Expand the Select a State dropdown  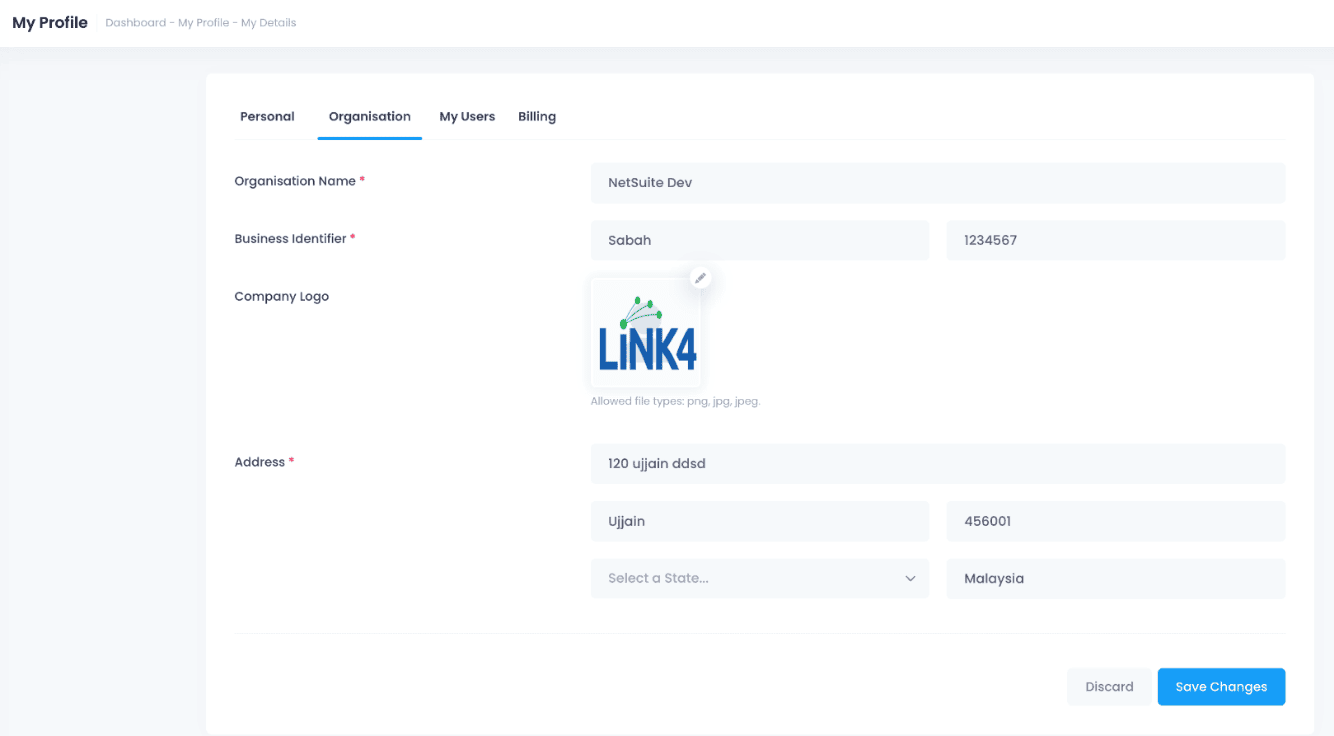759,578
